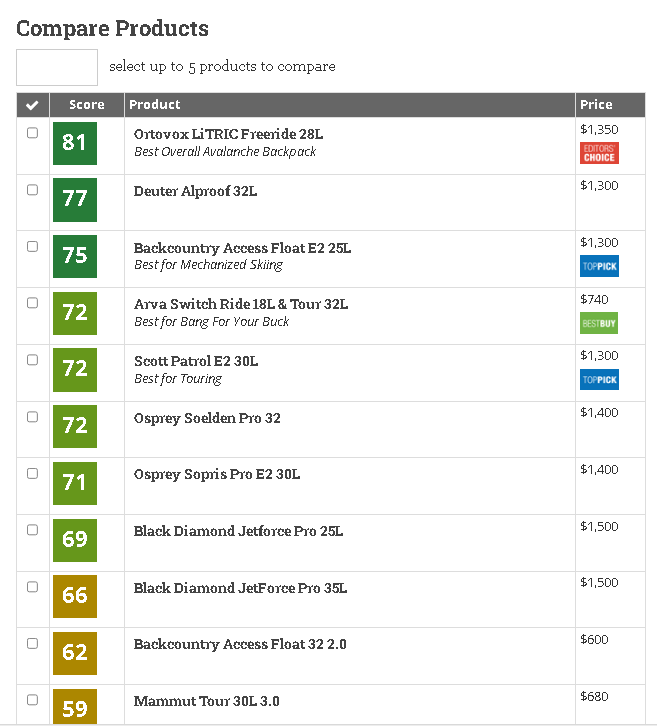
Task: Click the Top Pick badge for Scott Patrol
Action: tap(599, 380)
